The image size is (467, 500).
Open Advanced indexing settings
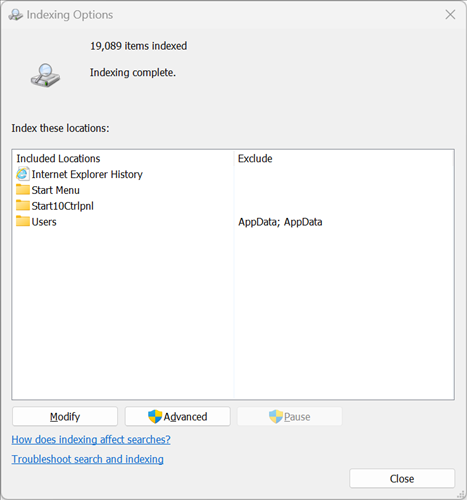point(178,416)
